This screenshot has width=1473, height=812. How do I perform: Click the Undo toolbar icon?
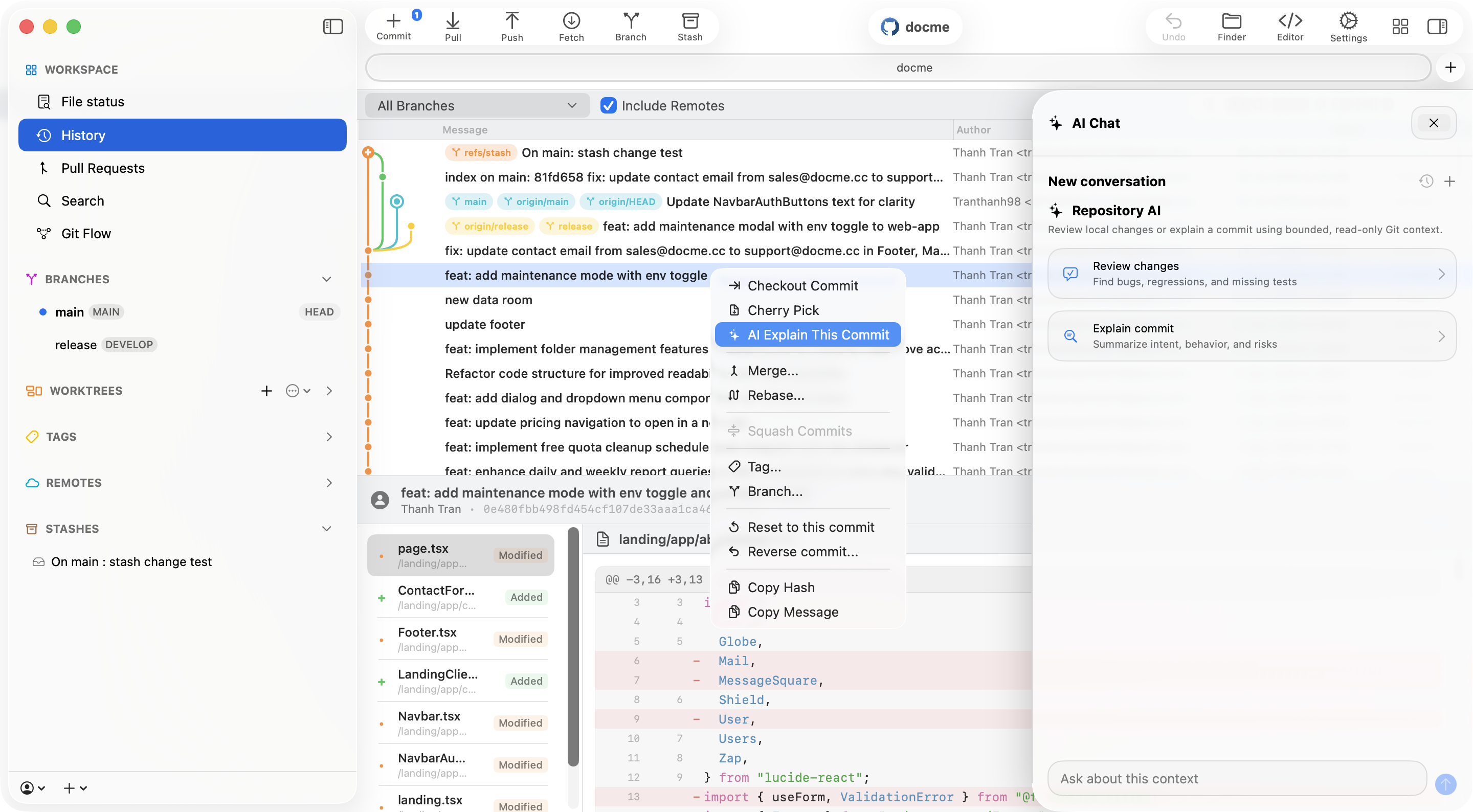(1173, 26)
